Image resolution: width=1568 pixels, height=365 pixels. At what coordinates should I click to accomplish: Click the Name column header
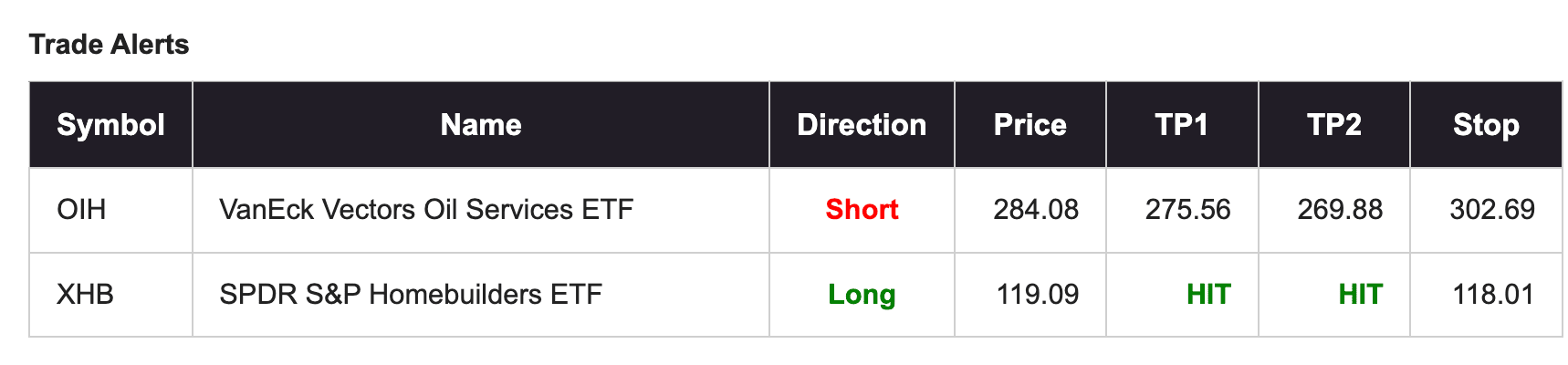[481, 125]
